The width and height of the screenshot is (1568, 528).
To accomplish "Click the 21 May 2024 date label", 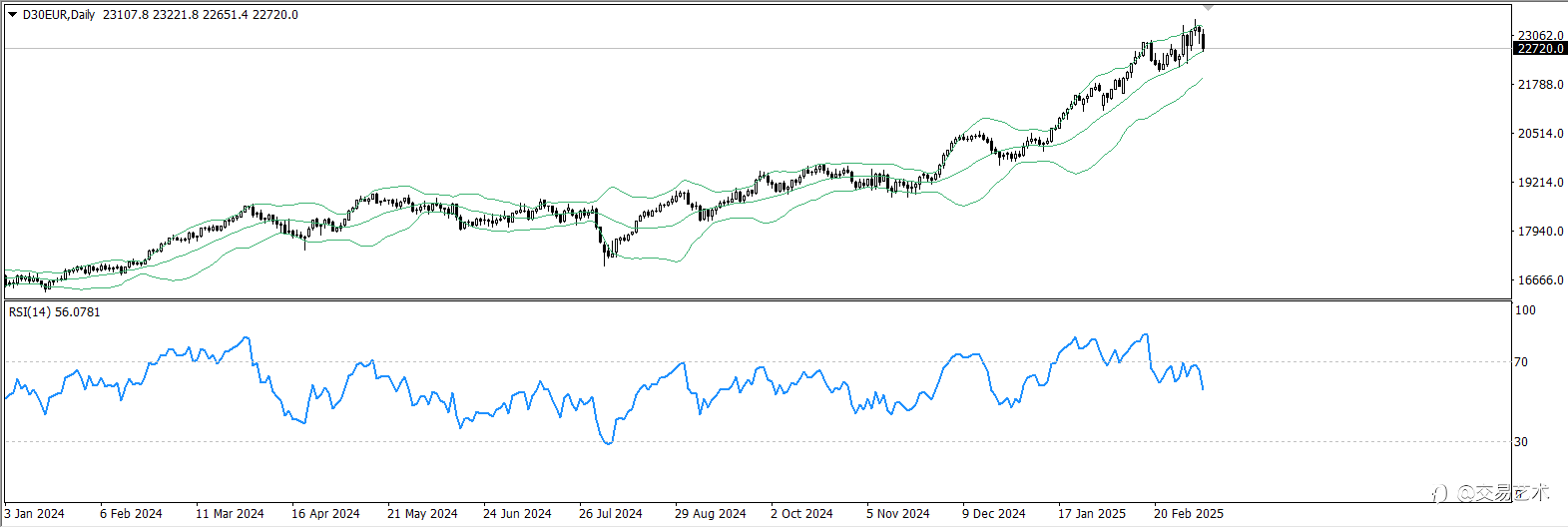I will click(422, 514).
